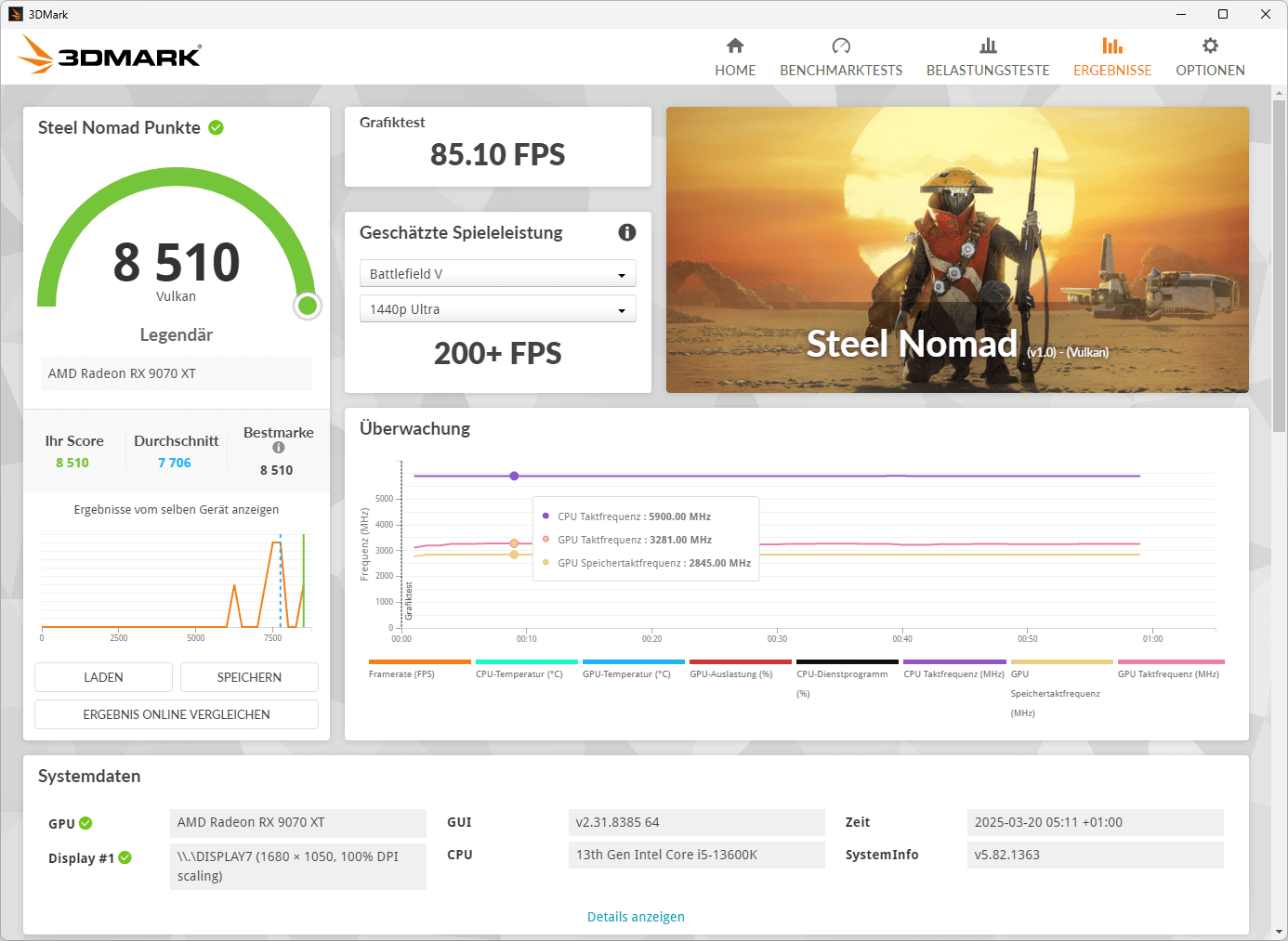This screenshot has width=1288, height=941.
Task: Click 3DMark logo in header
Action: (110, 55)
